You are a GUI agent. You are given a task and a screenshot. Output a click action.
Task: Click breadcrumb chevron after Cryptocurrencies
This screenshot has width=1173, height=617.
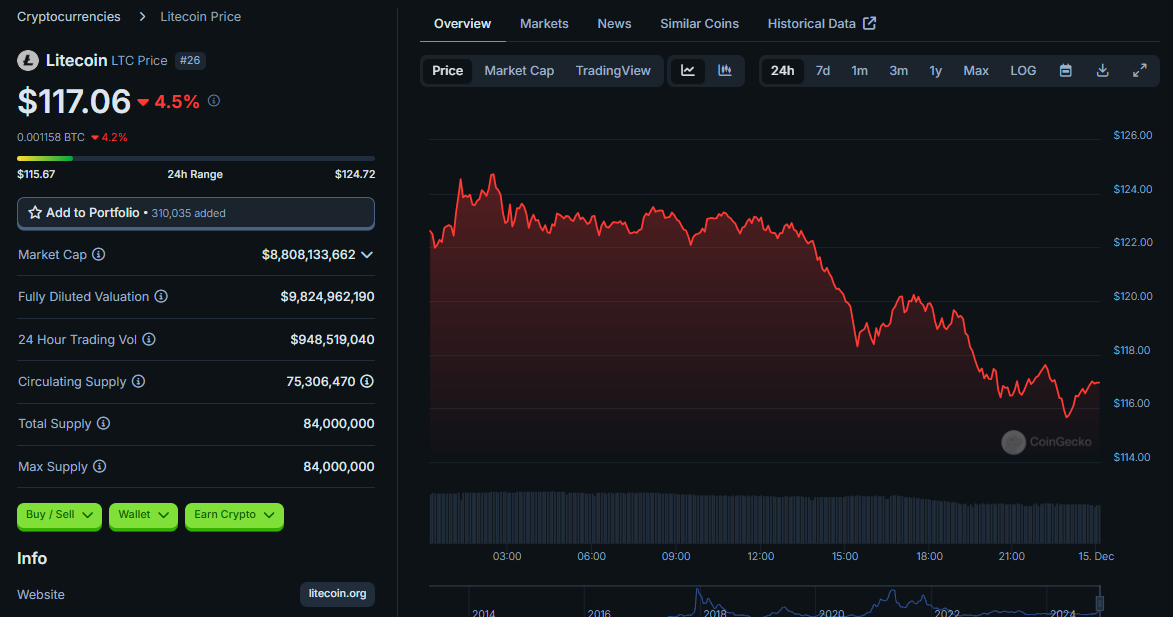pyautogui.click(x=142, y=16)
